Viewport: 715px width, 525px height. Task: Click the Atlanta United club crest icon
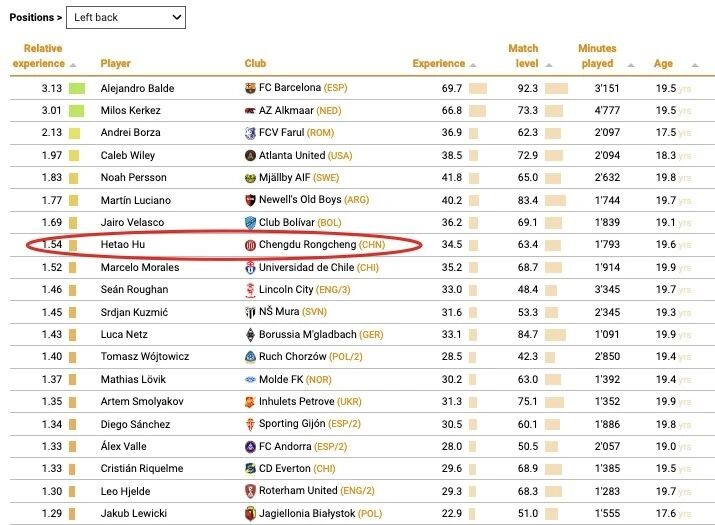[x=250, y=156]
